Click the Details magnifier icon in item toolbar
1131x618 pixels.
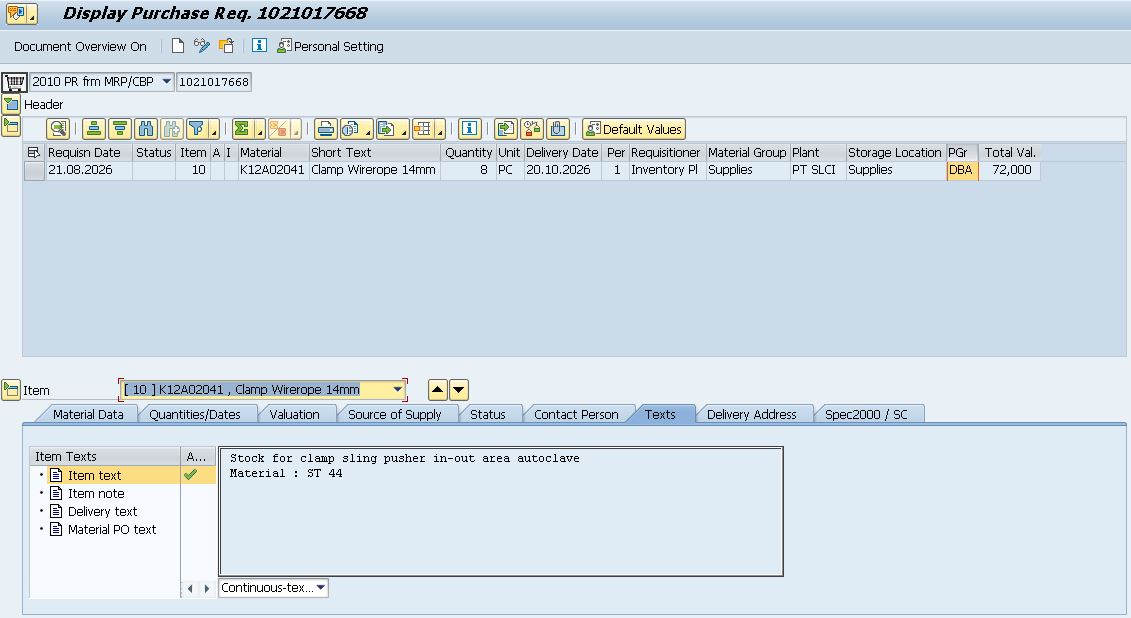coord(58,129)
